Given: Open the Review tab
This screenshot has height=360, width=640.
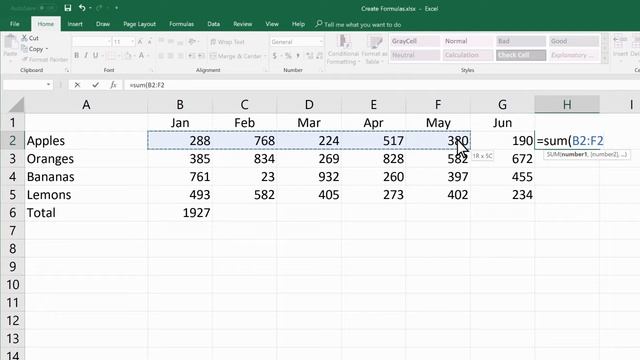Looking at the screenshot, I should (x=243, y=24).
